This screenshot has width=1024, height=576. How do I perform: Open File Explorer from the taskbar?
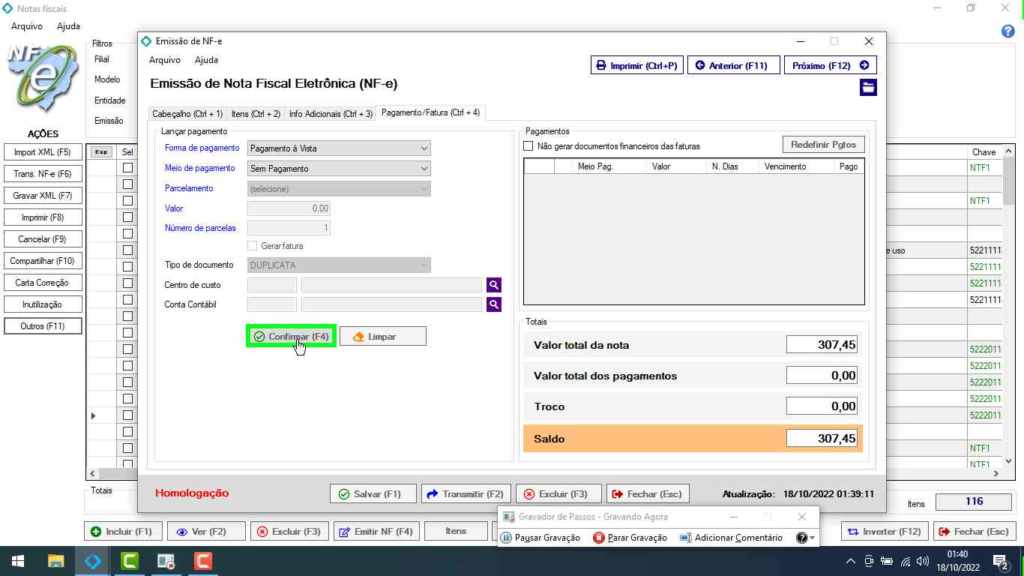click(x=56, y=562)
